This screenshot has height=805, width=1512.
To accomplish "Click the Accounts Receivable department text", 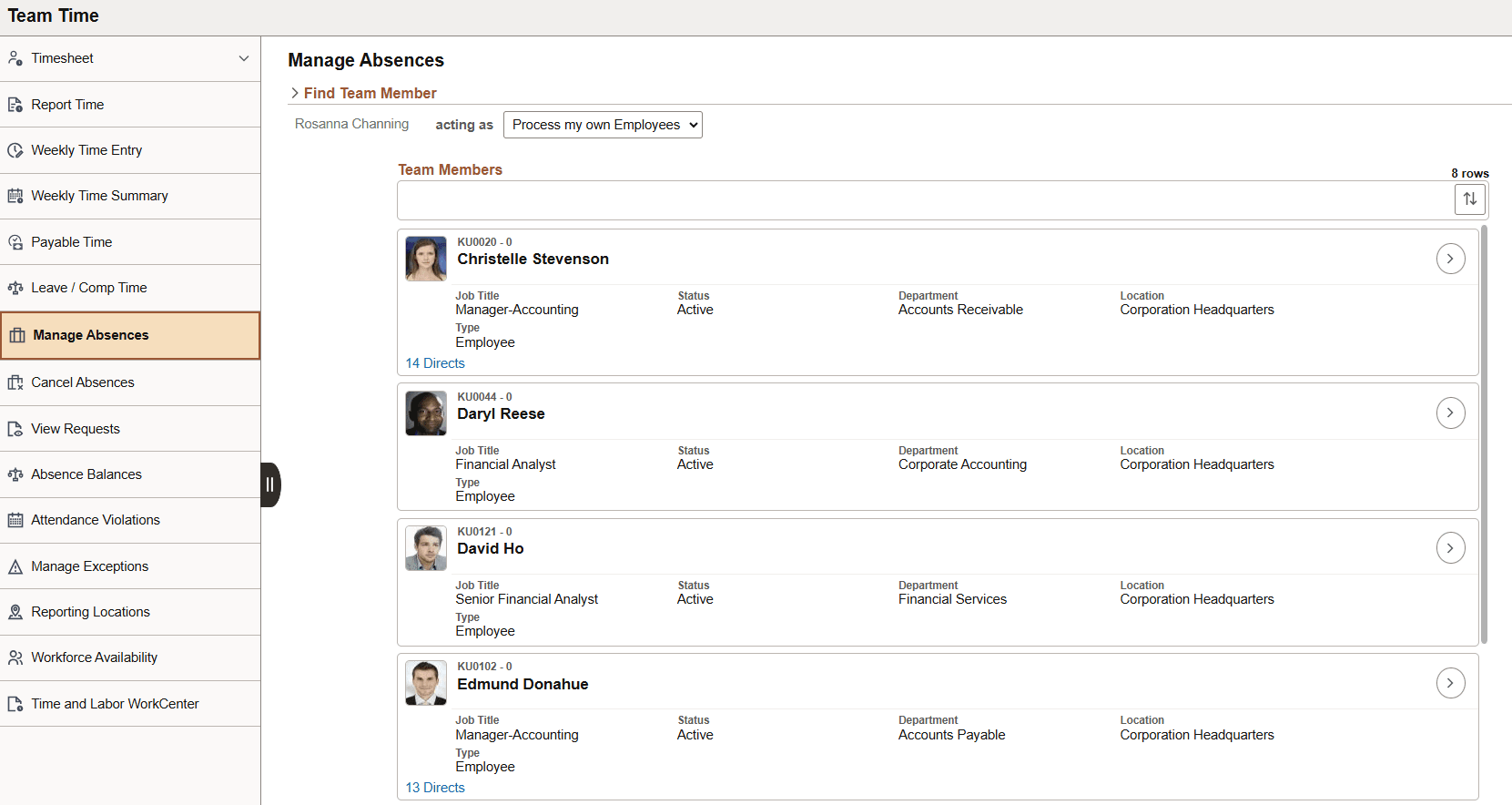I will [x=960, y=310].
